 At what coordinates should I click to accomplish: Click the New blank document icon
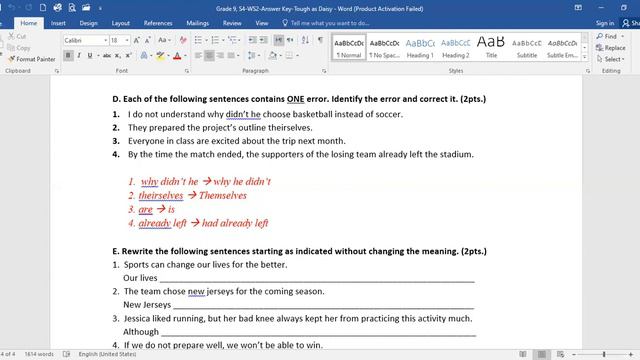tap(43, 8)
